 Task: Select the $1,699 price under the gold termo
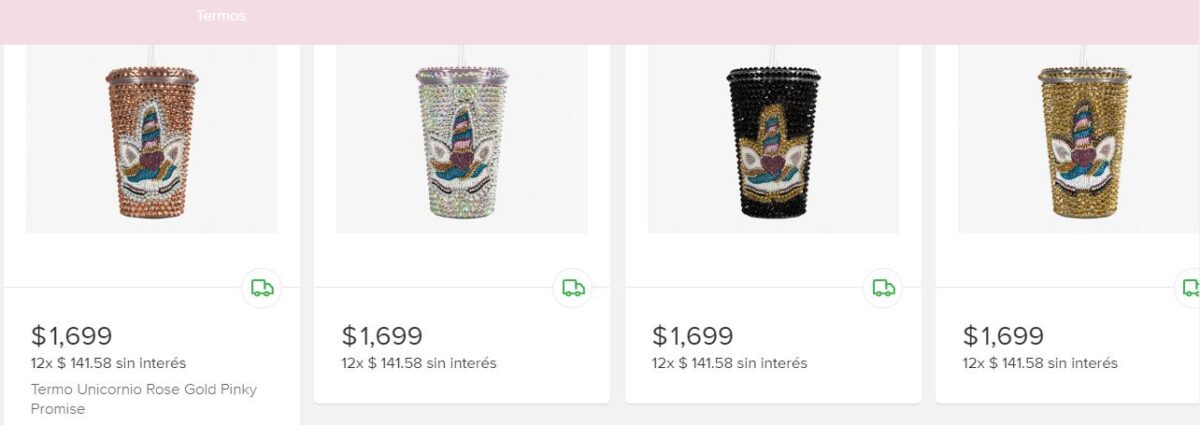click(x=1003, y=336)
